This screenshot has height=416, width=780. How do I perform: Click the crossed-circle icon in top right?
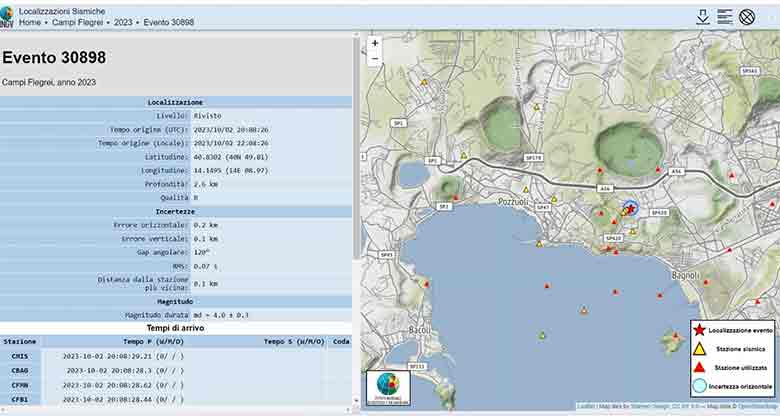click(747, 16)
